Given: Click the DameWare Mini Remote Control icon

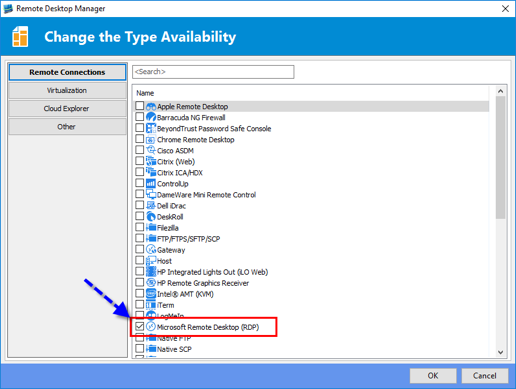Looking at the screenshot, I should coord(151,195).
